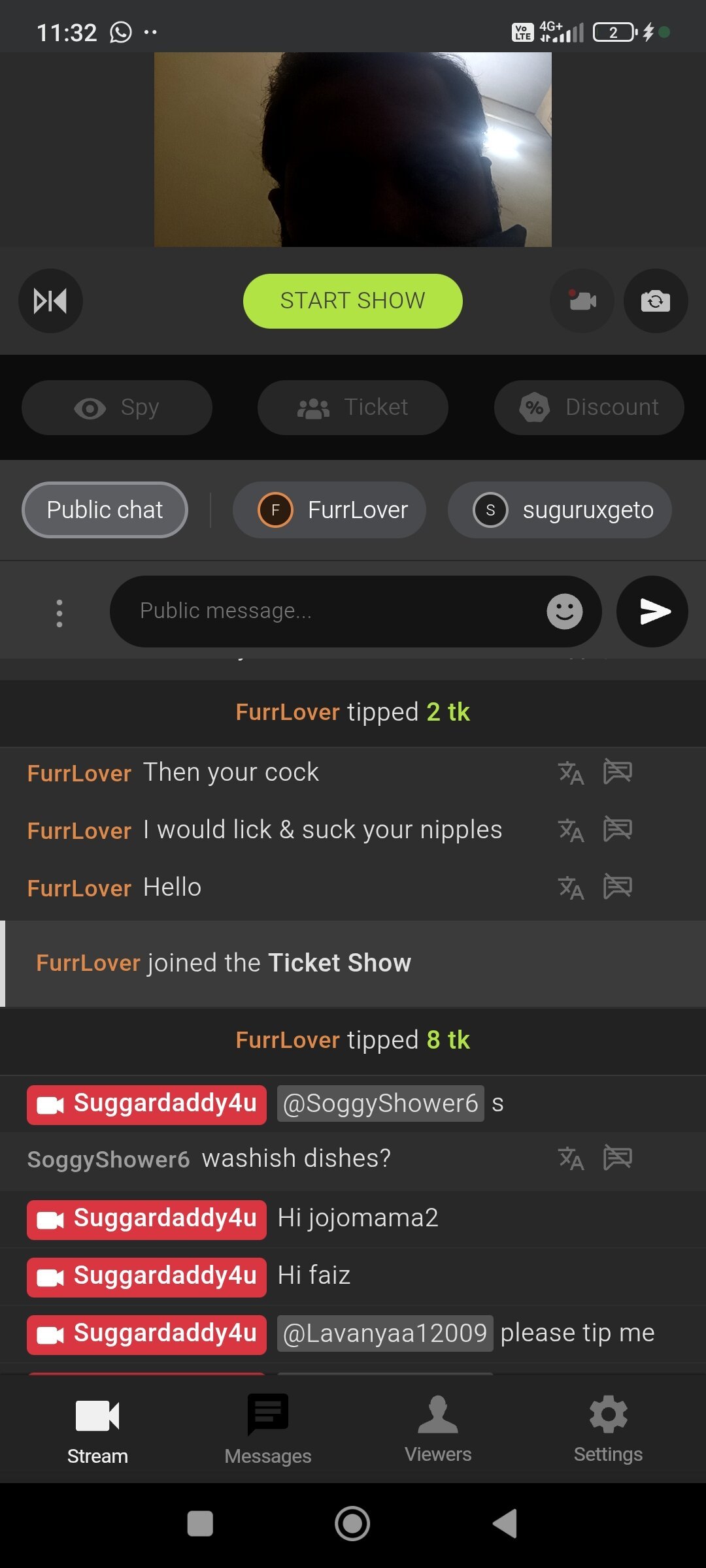Image resolution: width=706 pixels, height=1568 pixels.
Task: Tap the mirror flip camera icon
Action: point(50,301)
